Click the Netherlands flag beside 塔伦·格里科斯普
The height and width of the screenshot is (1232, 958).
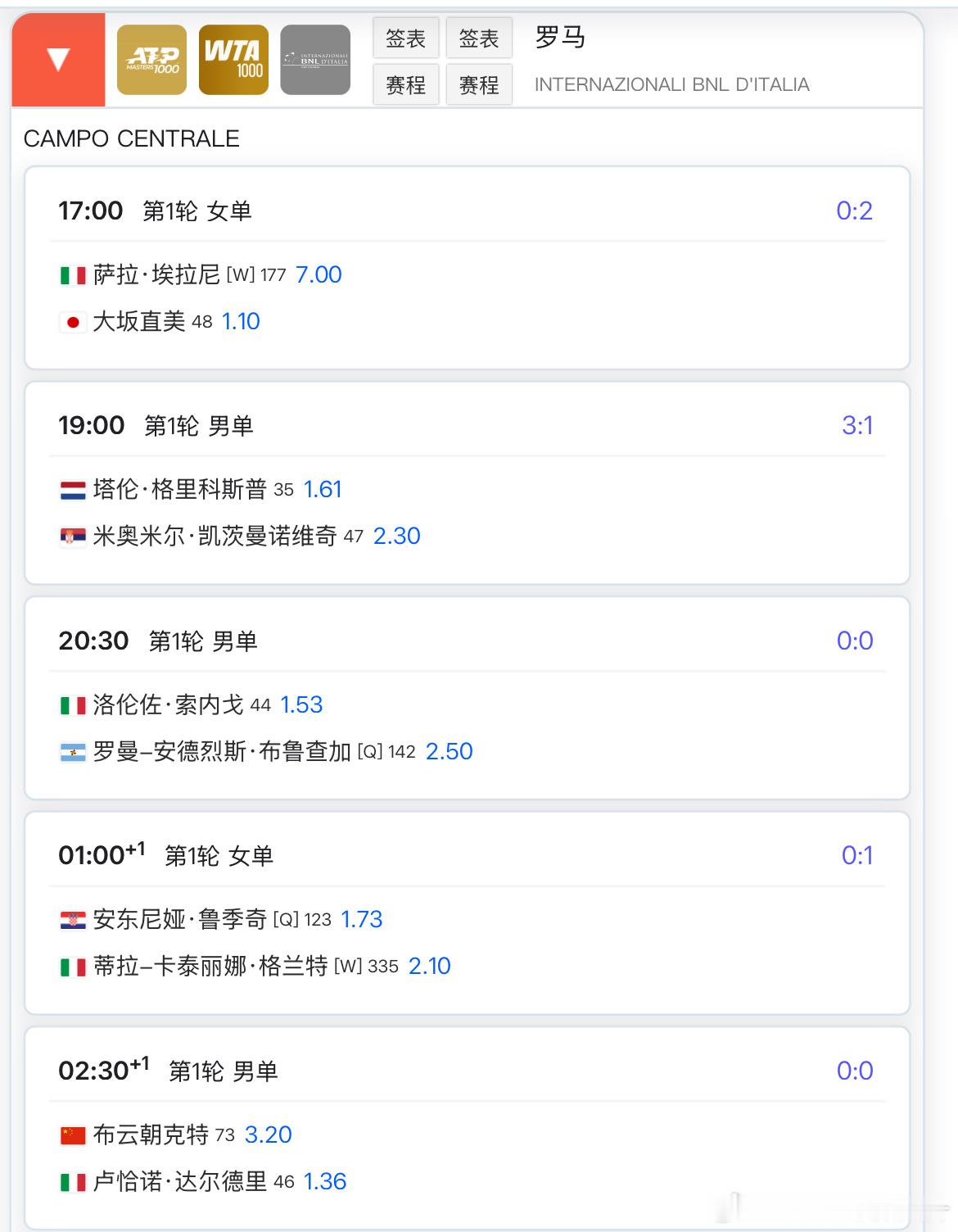[73, 490]
